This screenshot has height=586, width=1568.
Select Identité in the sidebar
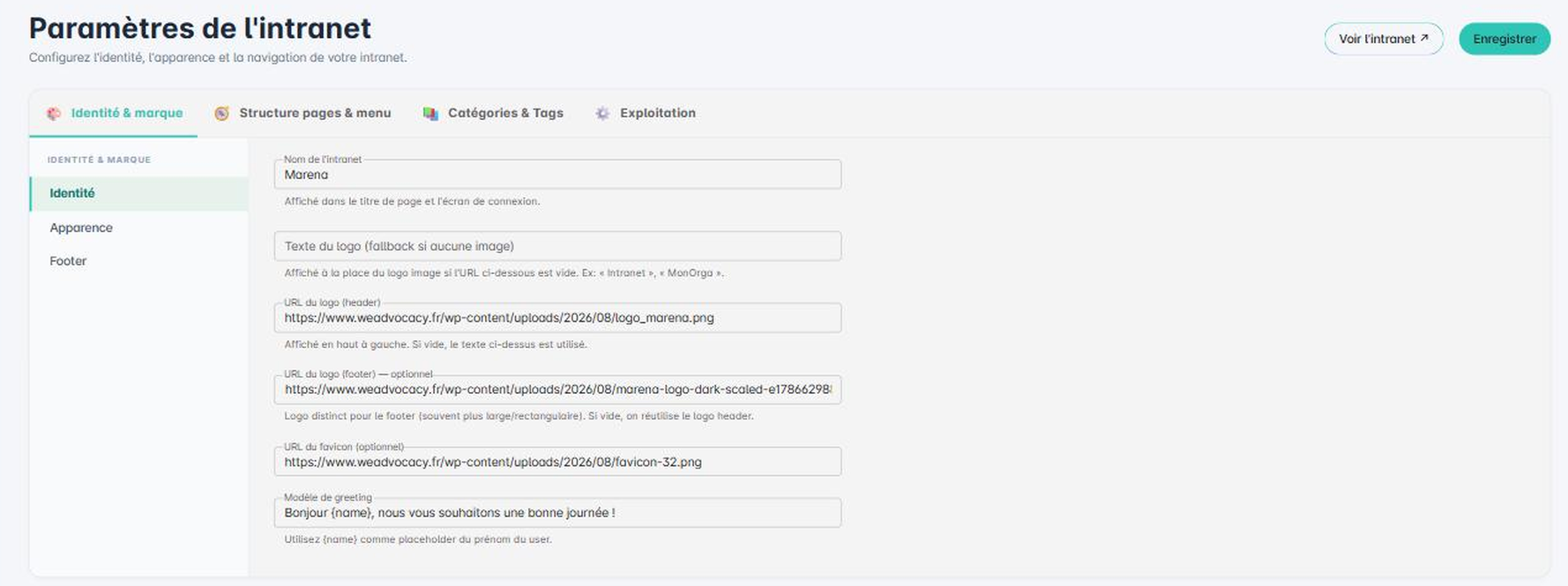pyautogui.click(x=138, y=194)
